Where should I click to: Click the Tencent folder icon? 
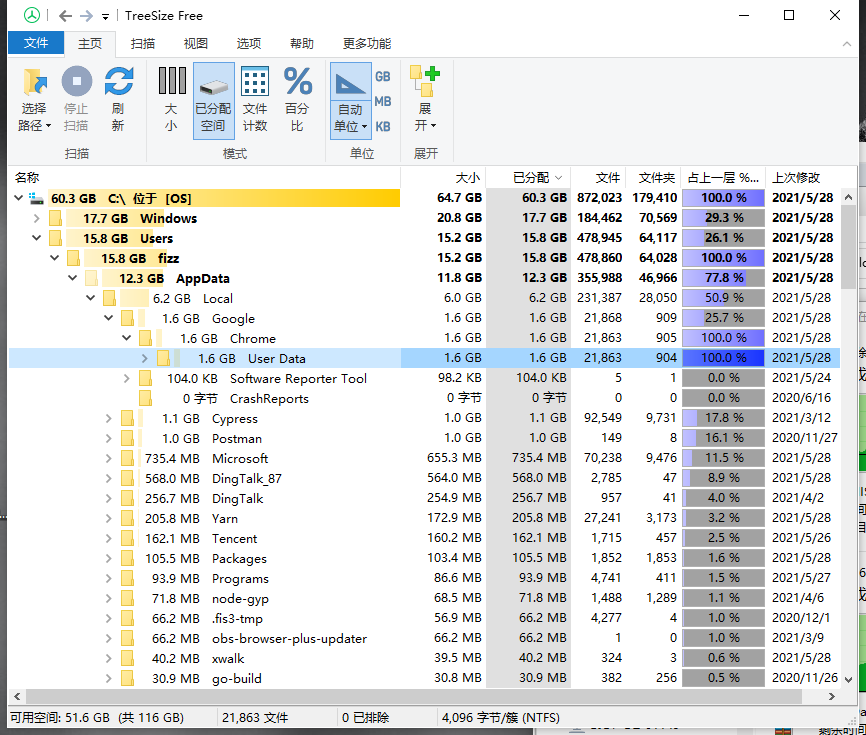[x=127, y=538]
